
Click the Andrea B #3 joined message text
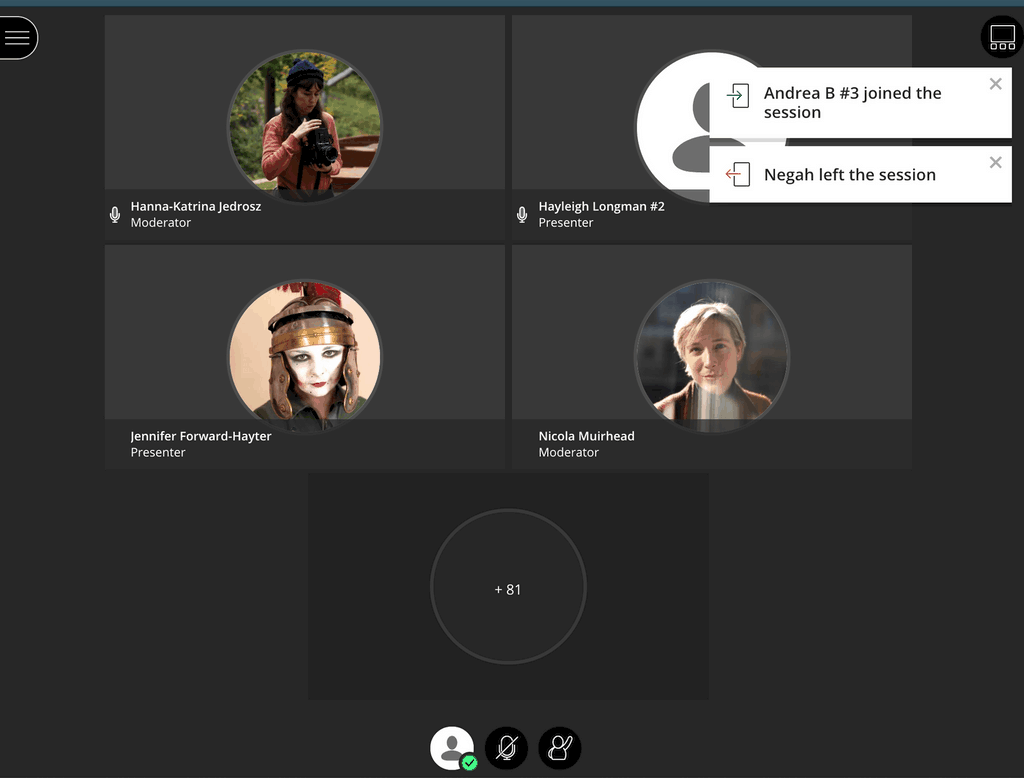(852, 103)
